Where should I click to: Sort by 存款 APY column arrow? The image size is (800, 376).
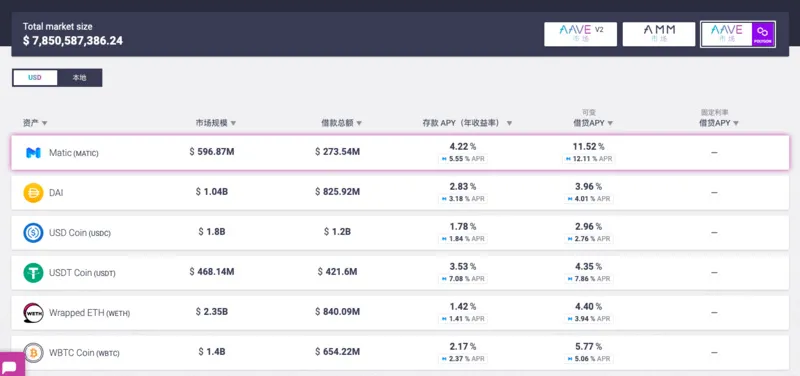509,123
